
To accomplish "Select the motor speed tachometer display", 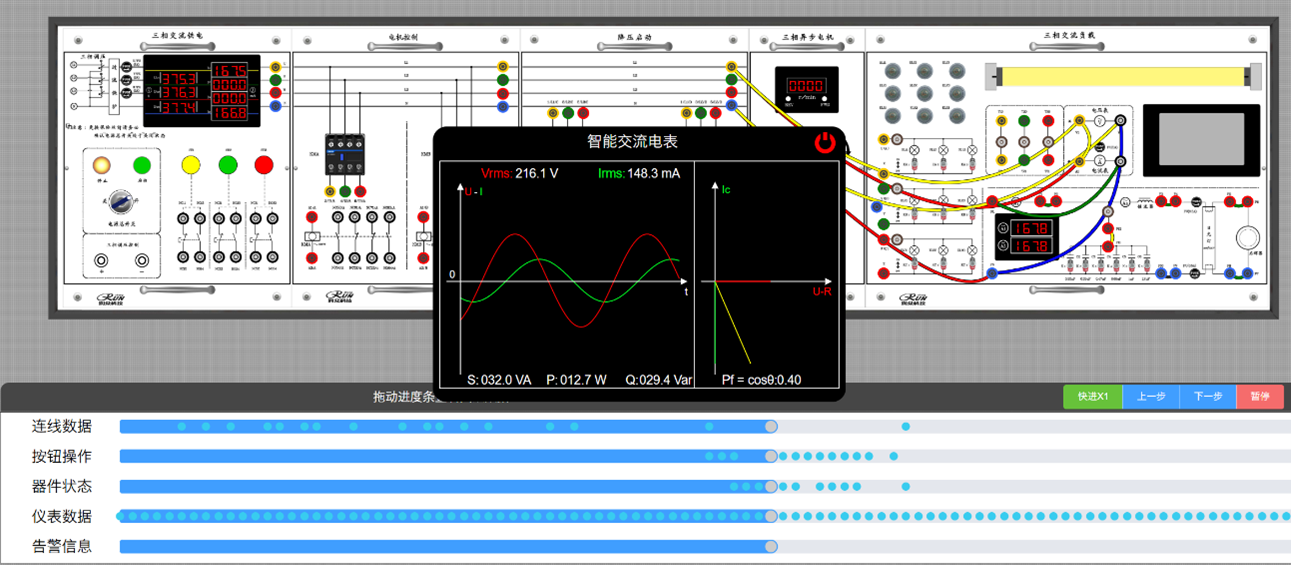I will [805, 88].
